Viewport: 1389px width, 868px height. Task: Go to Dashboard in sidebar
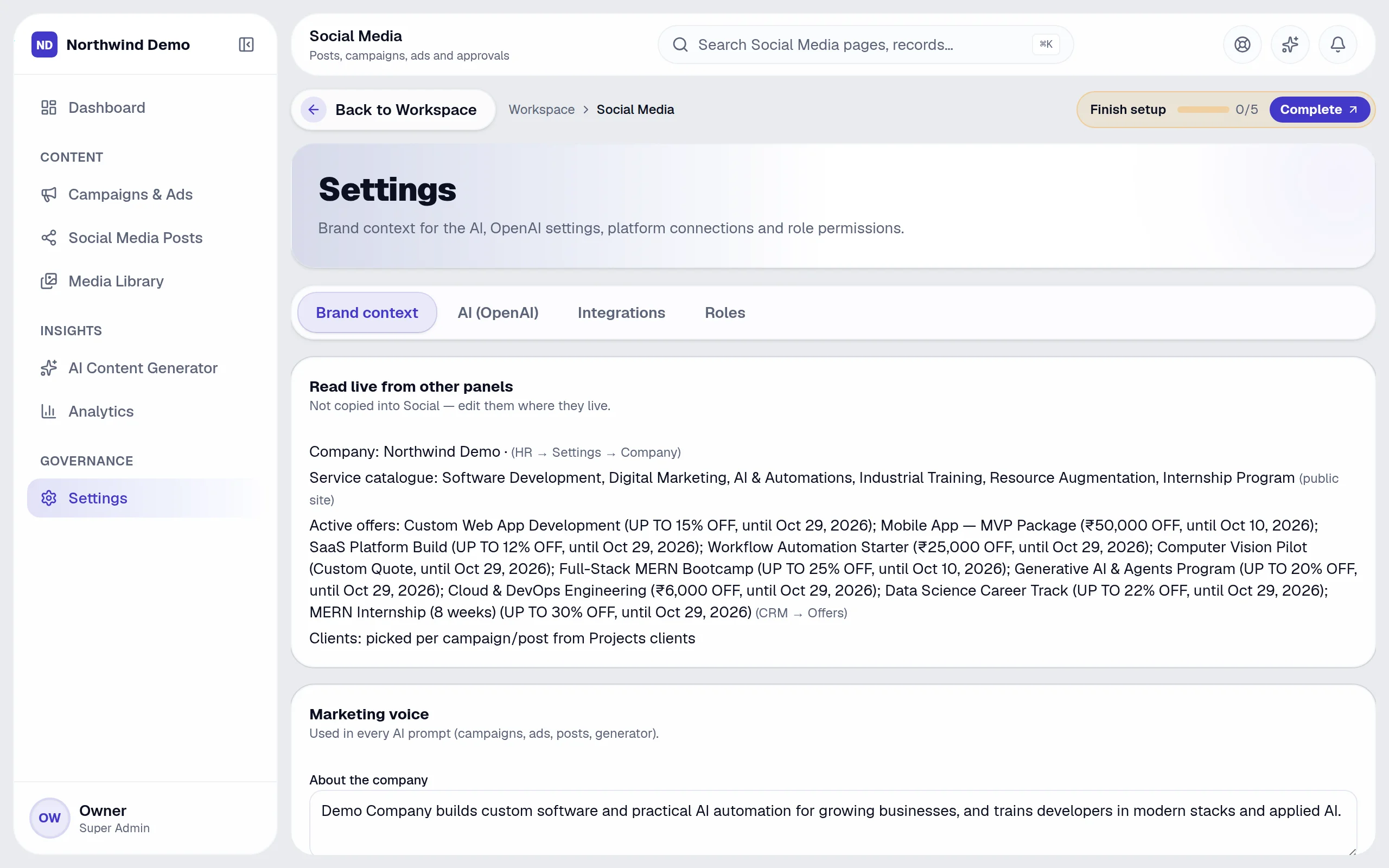tap(145, 108)
